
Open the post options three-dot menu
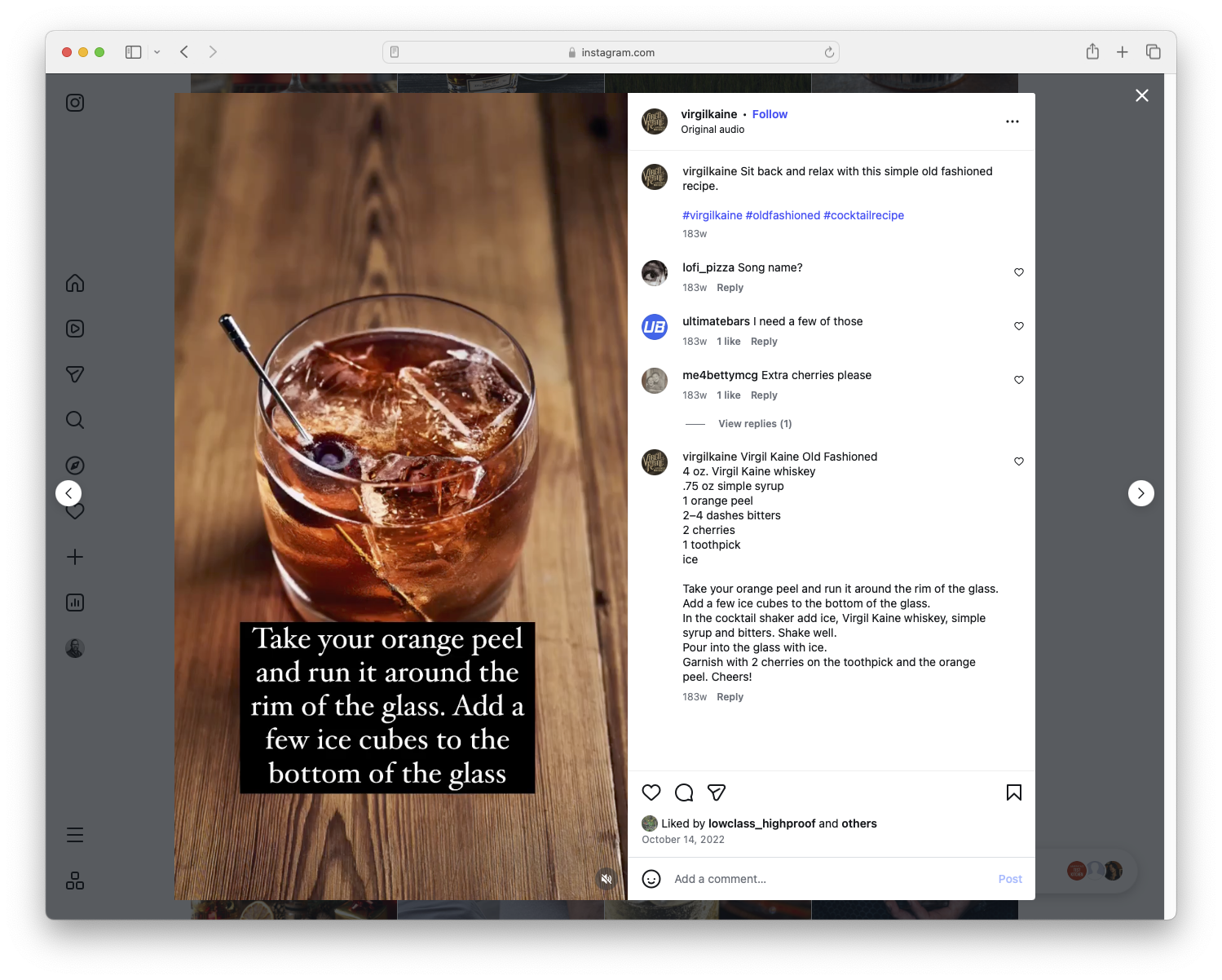pos(1012,121)
